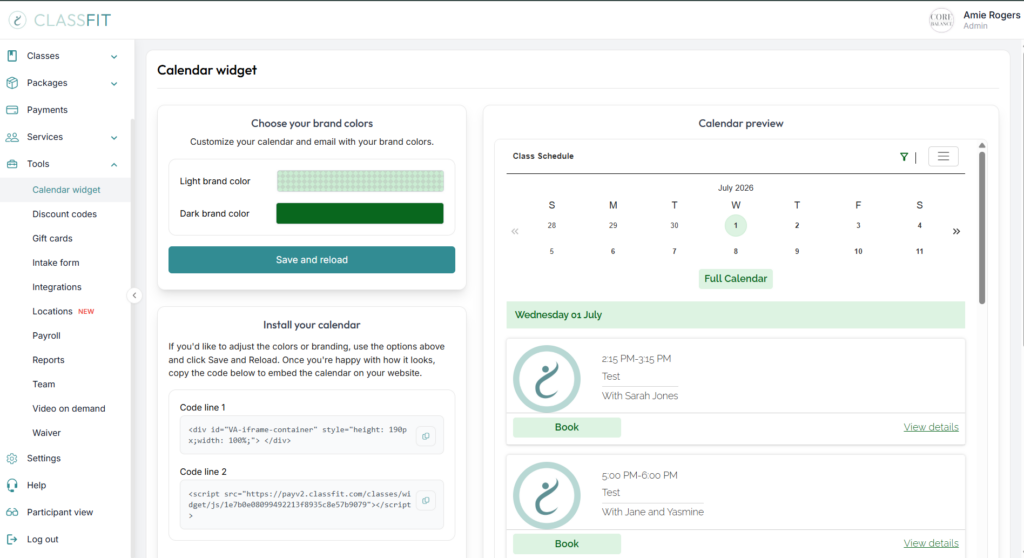This screenshot has height=558, width=1024.
Task: Go to next week with double-right arrows
Action: pyautogui.click(x=956, y=231)
